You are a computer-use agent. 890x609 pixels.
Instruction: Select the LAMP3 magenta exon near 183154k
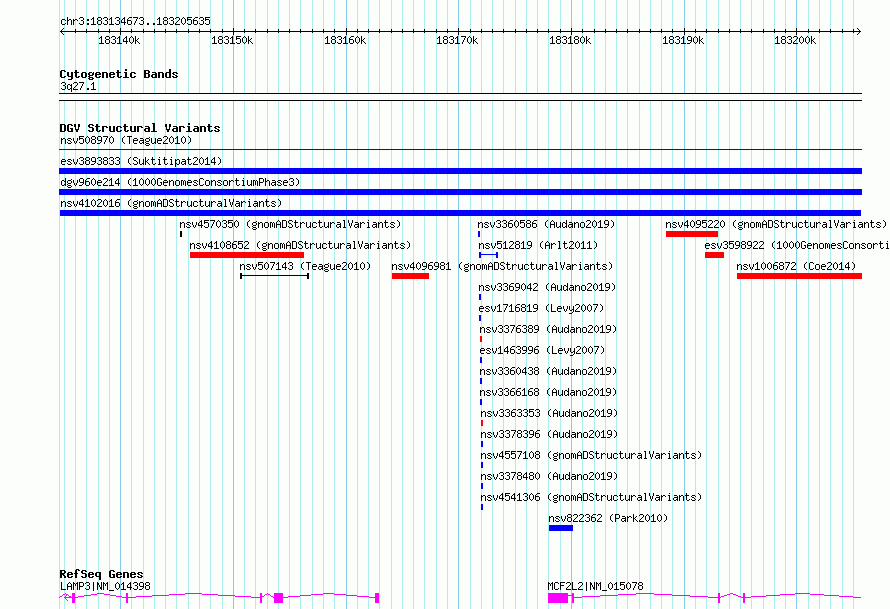point(278,598)
